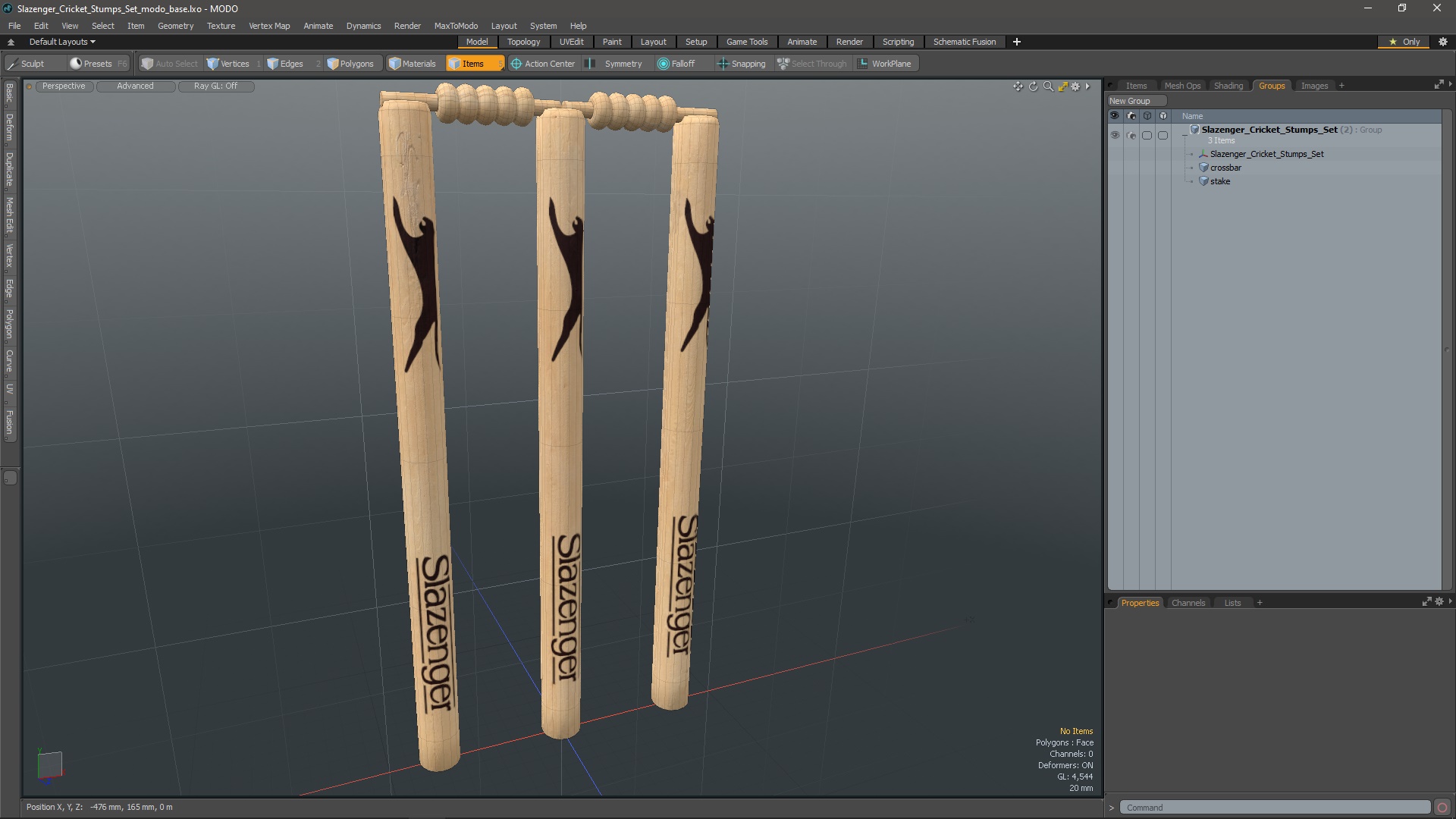Viewport: 1456px width, 819px height.
Task: Select the Sculpt tool
Action: click(27, 64)
